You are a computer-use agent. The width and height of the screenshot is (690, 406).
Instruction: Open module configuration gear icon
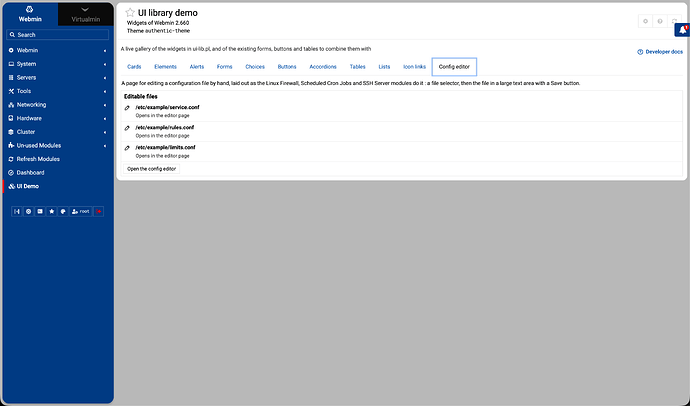(645, 21)
